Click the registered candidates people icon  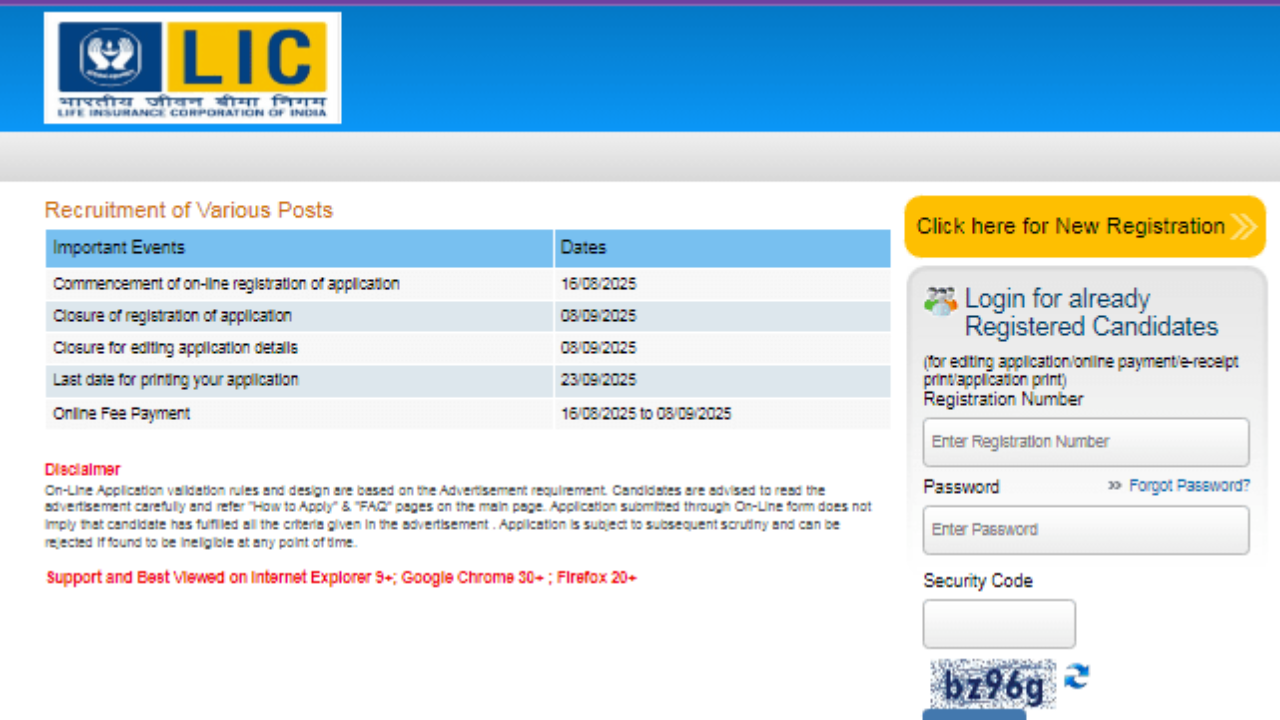940,301
